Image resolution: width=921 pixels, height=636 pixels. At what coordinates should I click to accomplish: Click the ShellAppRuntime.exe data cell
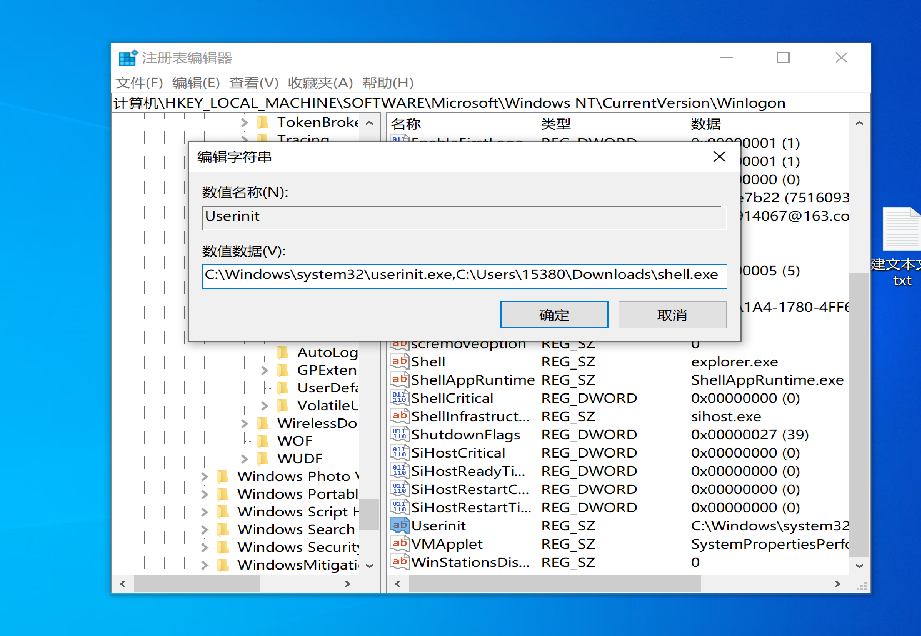pos(767,380)
